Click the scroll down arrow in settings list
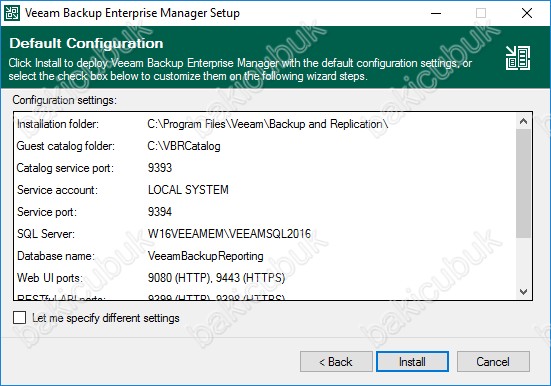Viewport: 551px width, 386px height. pyautogui.click(x=523, y=292)
